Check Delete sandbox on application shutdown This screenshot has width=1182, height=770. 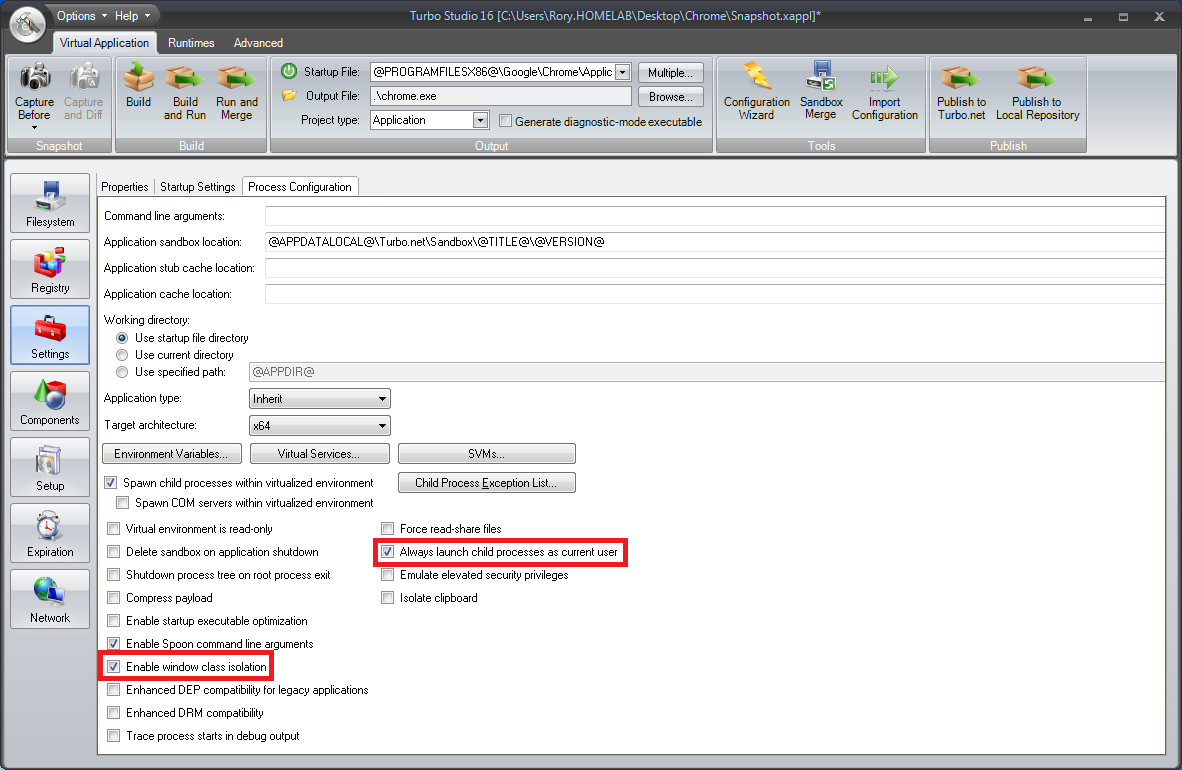click(x=114, y=552)
